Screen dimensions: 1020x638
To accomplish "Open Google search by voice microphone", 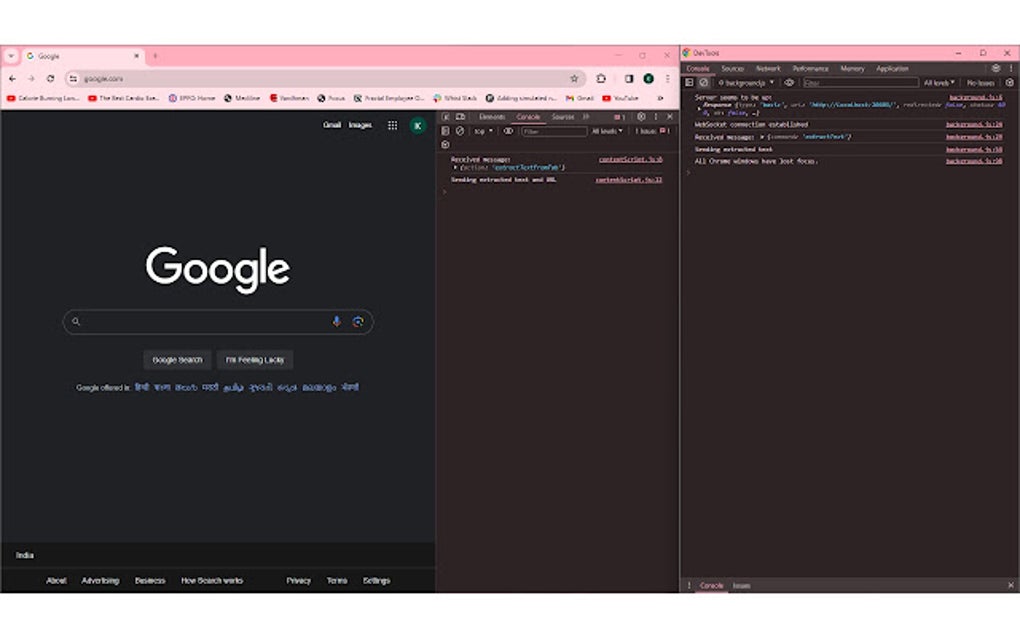I will [x=336, y=321].
